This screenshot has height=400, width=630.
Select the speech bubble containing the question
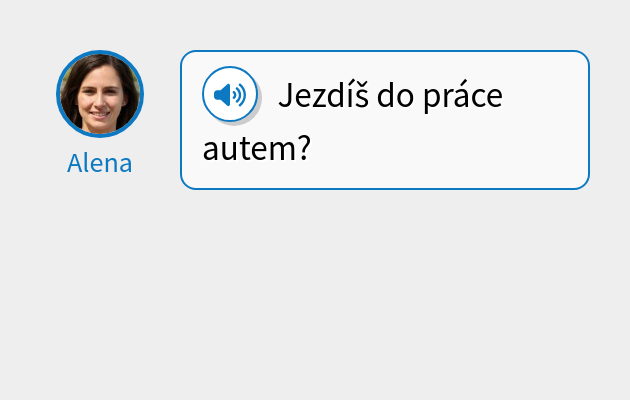click(x=385, y=120)
